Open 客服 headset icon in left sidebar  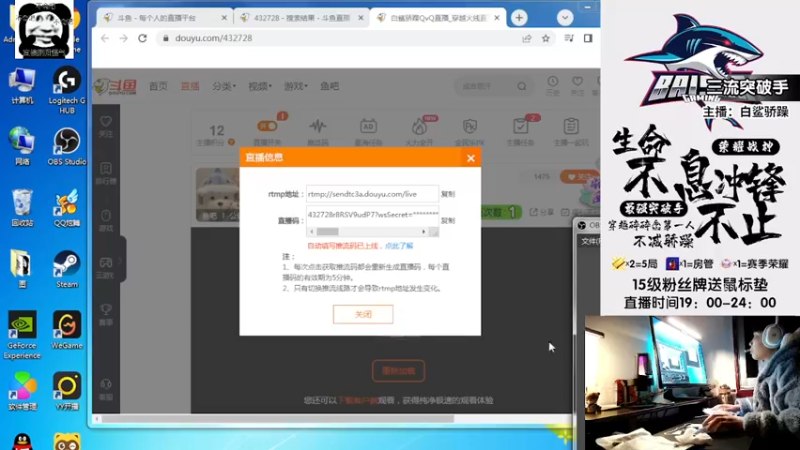[106, 389]
